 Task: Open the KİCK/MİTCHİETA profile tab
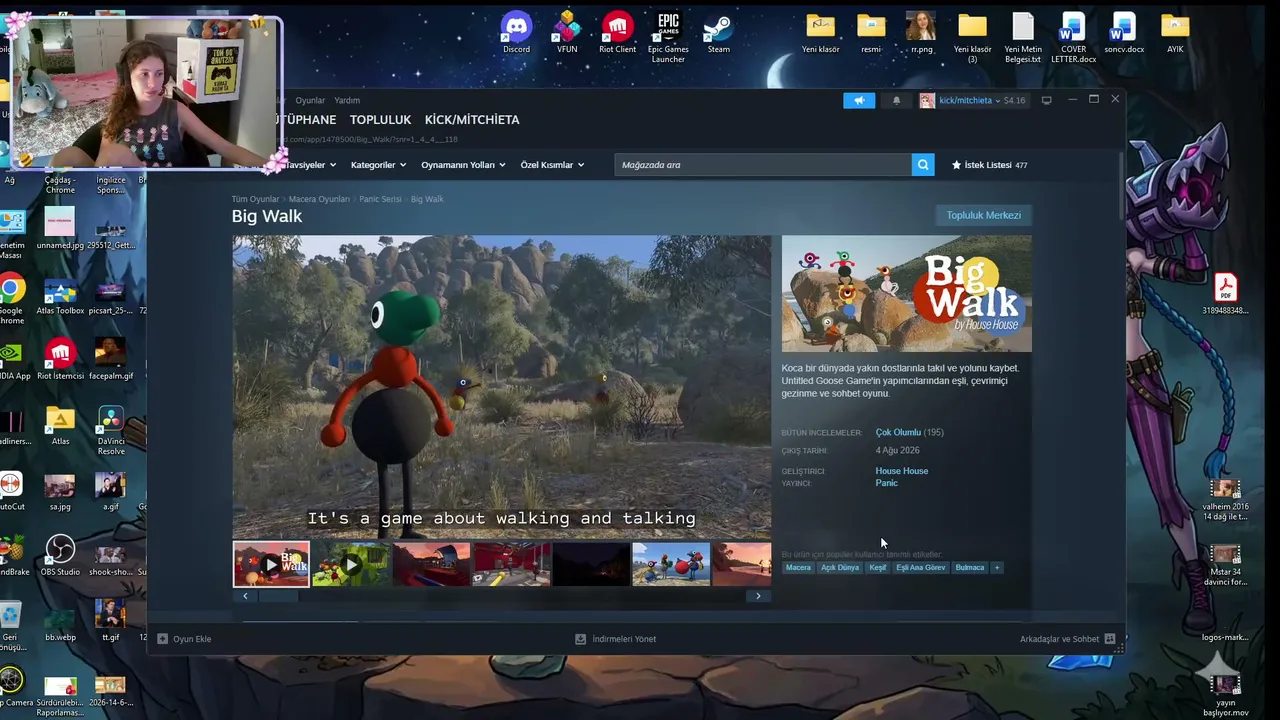472,120
